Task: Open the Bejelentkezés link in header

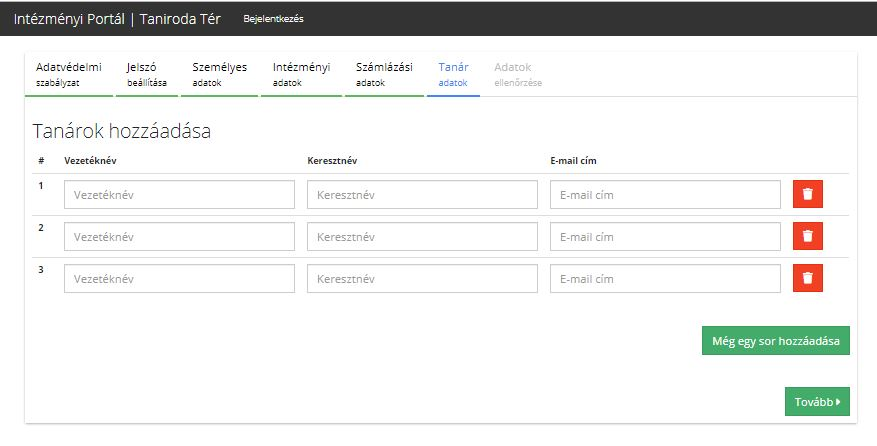Action: pyautogui.click(x=273, y=19)
